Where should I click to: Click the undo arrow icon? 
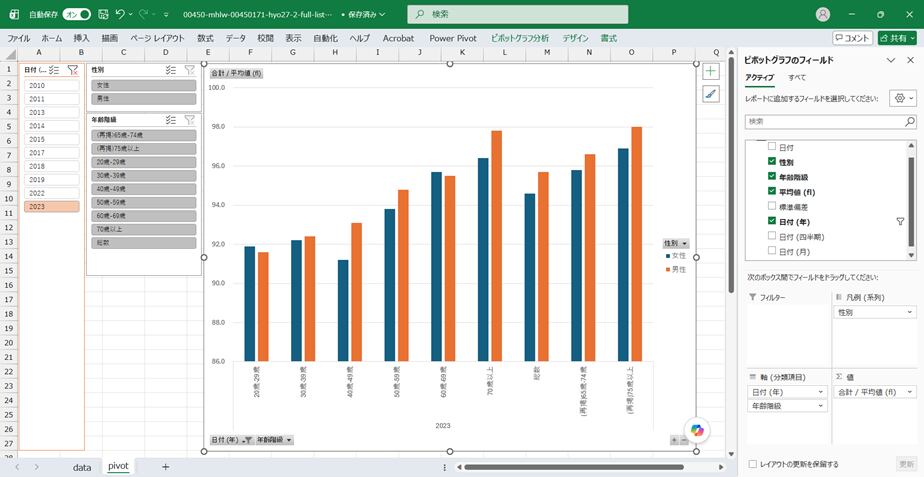click(x=121, y=14)
